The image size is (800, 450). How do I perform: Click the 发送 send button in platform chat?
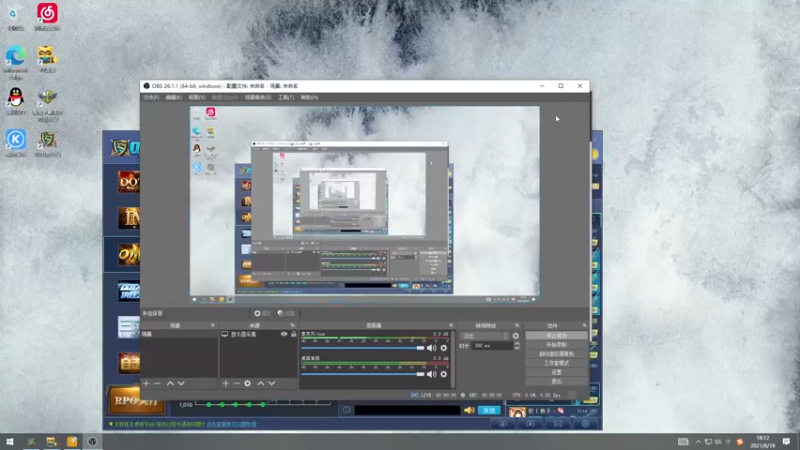point(489,410)
